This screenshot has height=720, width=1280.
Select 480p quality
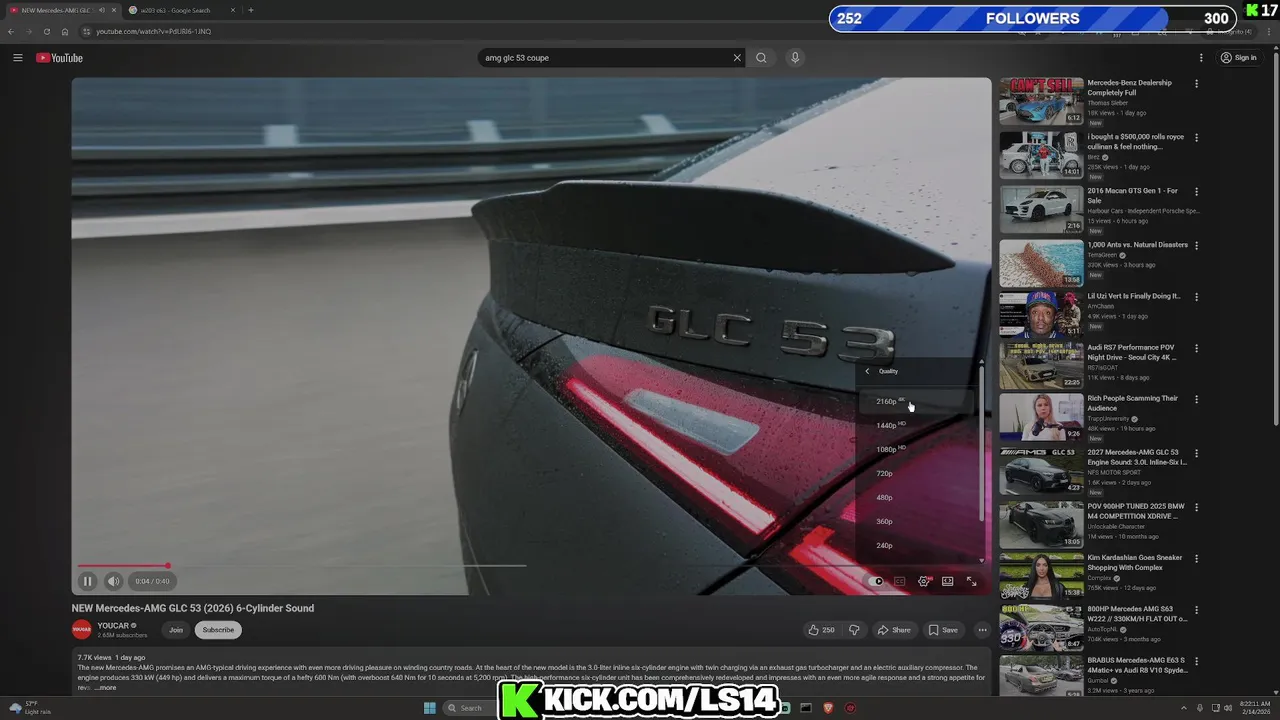pyautogui.click(x=915, y=497)
